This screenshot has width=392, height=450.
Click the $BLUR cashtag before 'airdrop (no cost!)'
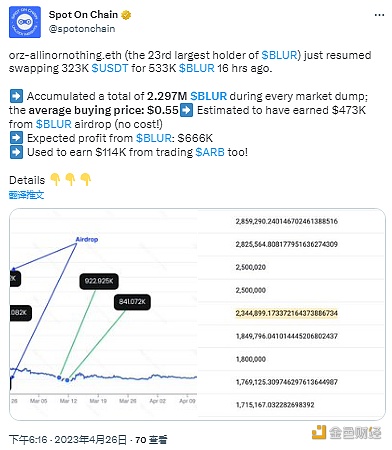[54, 124]
